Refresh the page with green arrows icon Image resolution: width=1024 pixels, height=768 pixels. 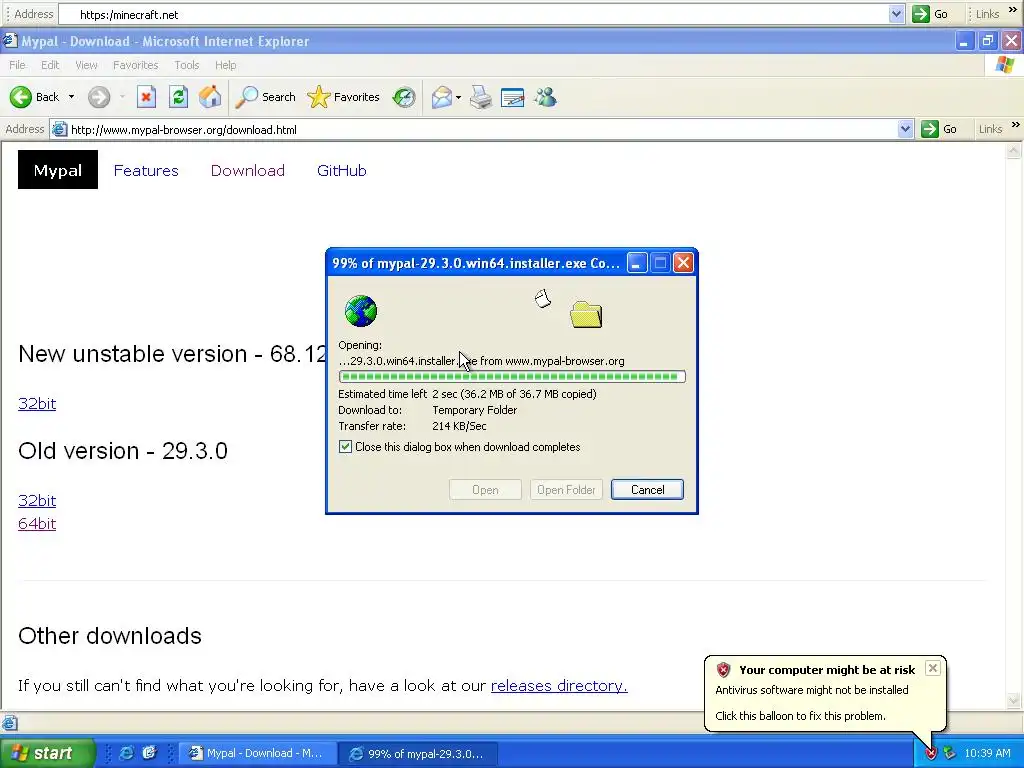[178, 97]
